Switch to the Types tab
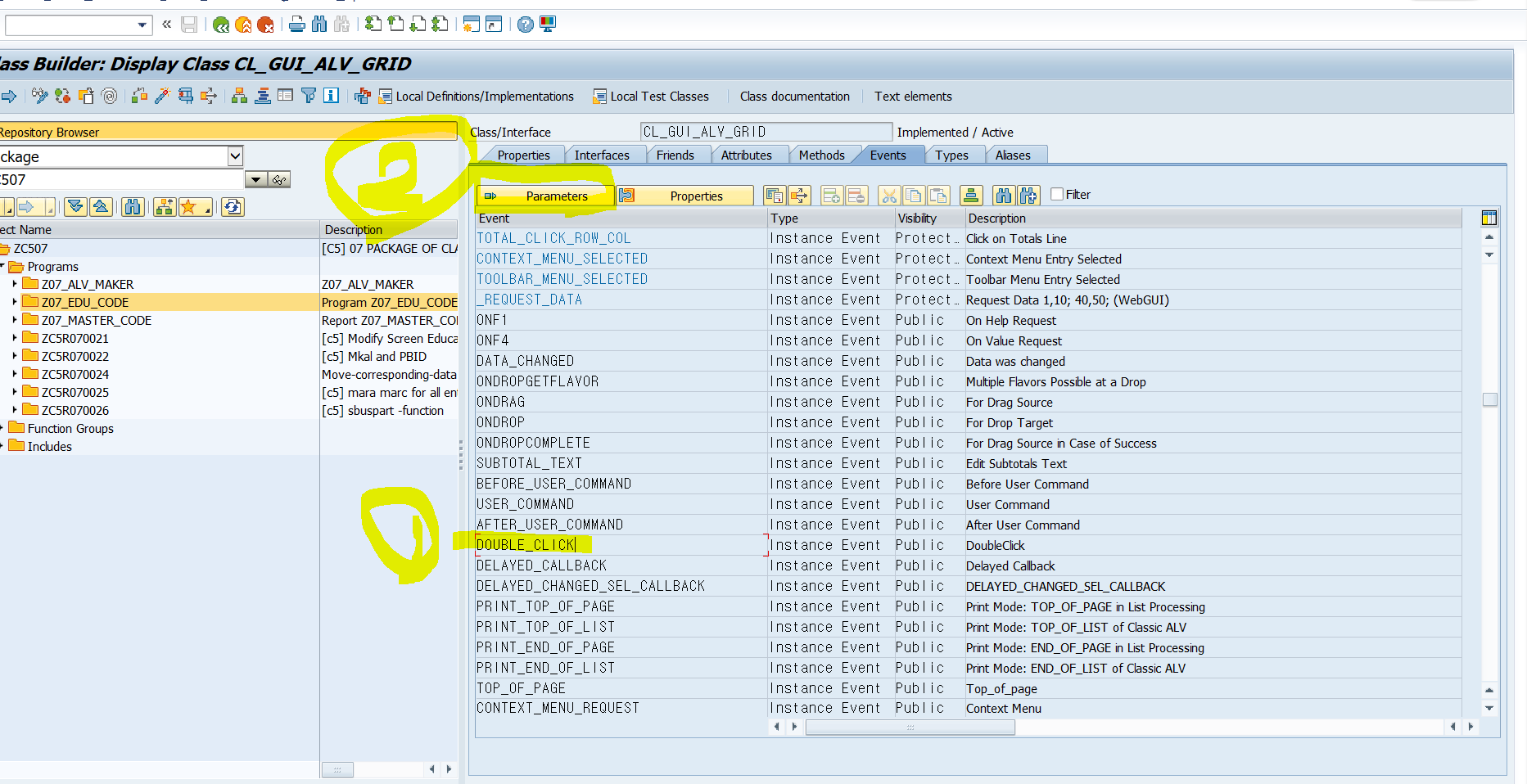This screenshot has width=1527, height=784. [x=951, y=155]
